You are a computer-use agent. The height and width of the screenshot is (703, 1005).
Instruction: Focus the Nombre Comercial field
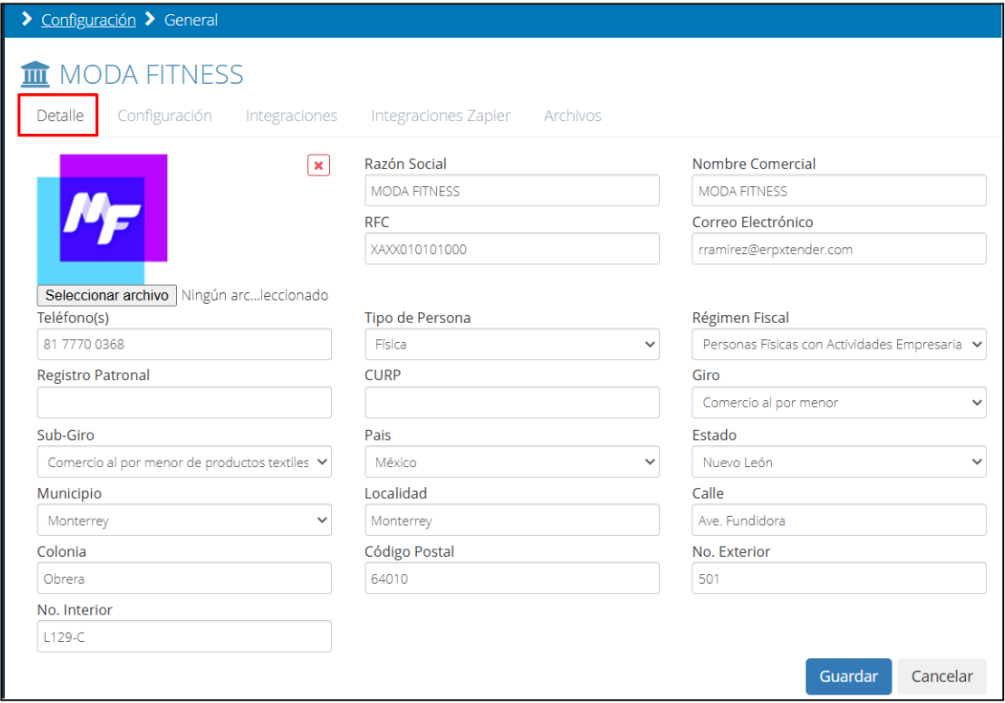839,190
